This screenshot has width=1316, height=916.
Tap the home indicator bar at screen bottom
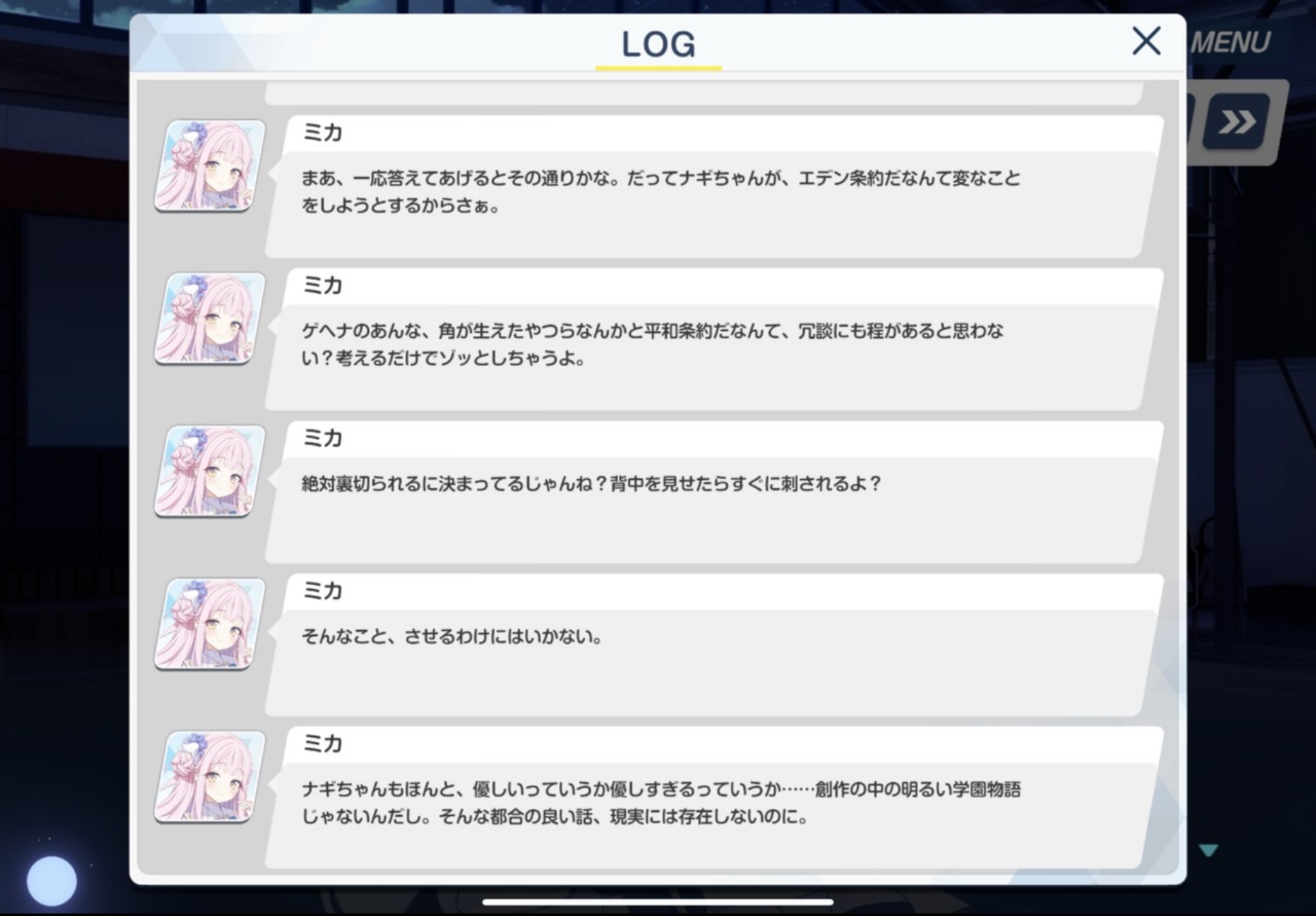pos(658,902)
